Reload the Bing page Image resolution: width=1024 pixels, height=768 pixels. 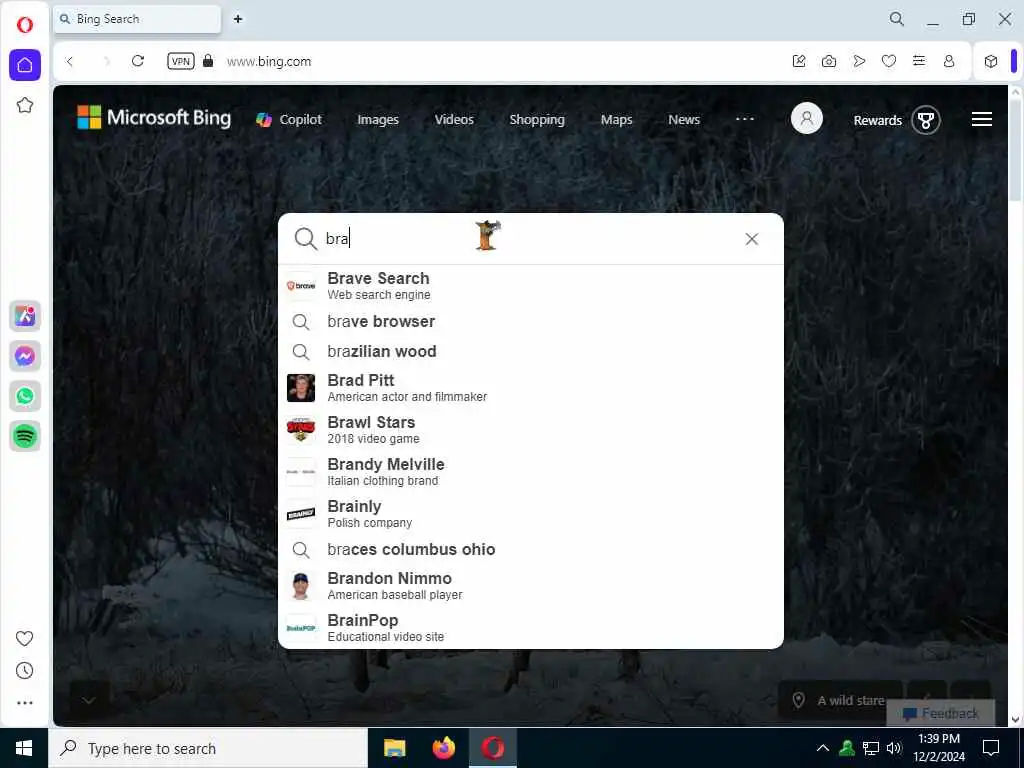pos(138,61)
